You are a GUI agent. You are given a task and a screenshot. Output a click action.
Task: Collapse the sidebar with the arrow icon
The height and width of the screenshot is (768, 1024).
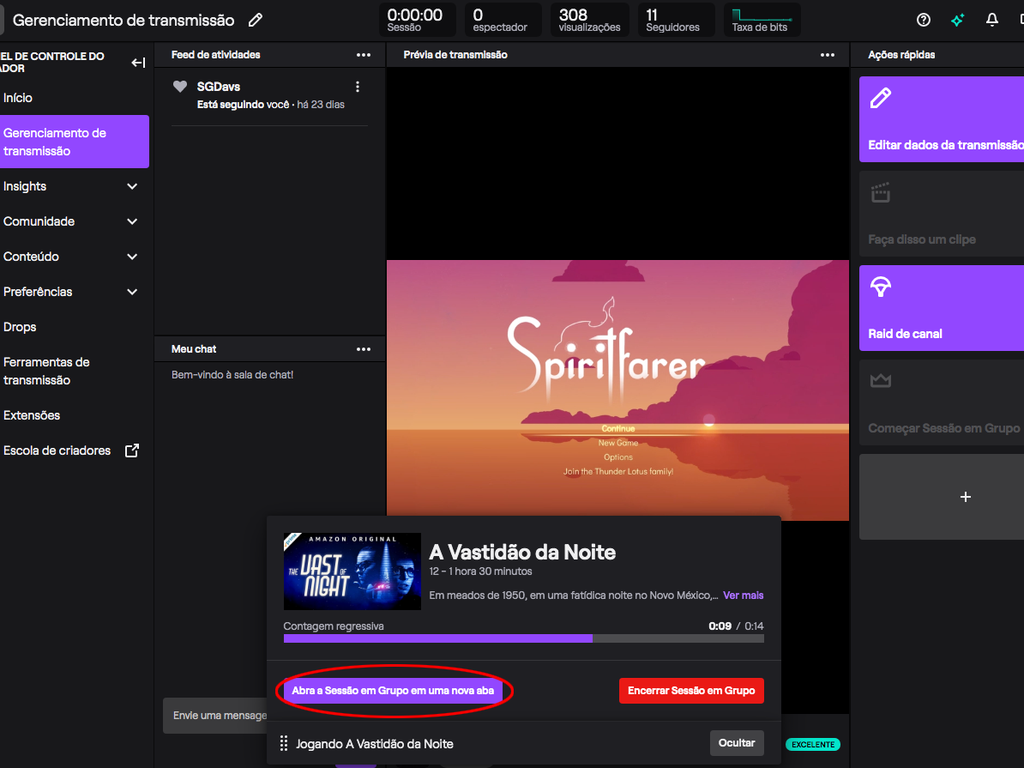(138, 63)
